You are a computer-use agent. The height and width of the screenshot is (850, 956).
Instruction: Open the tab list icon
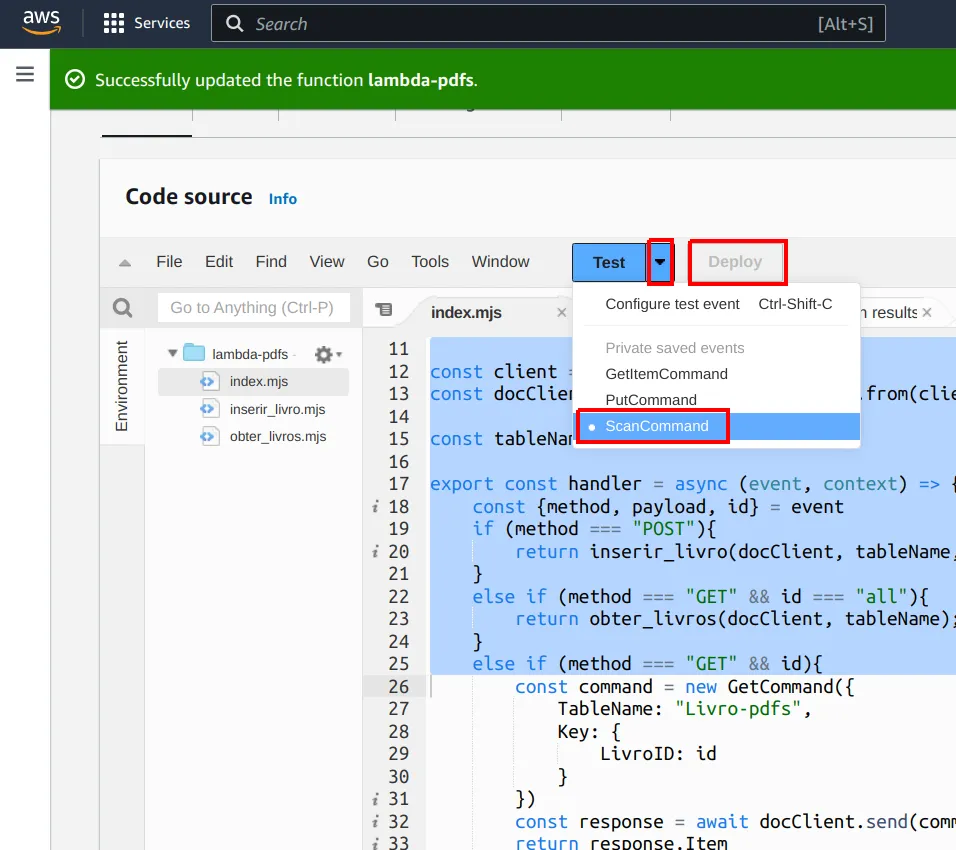tap(383, 310)
